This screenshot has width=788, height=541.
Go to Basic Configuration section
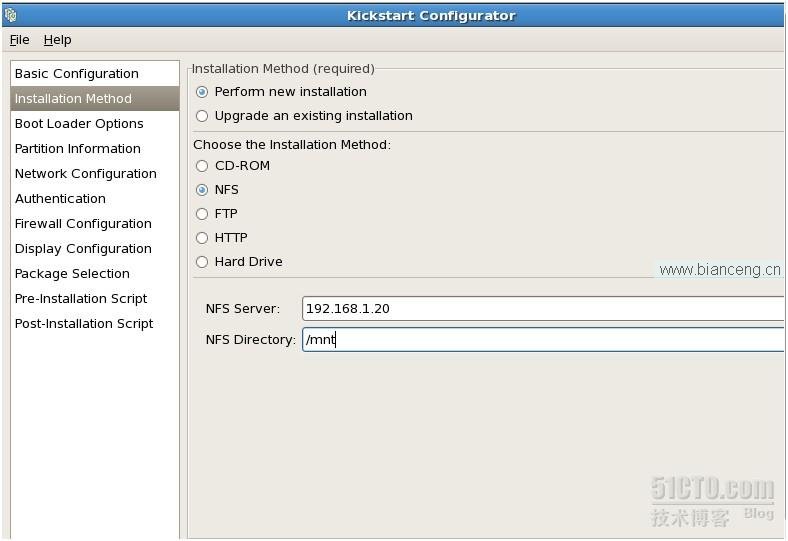click(94, 74)
